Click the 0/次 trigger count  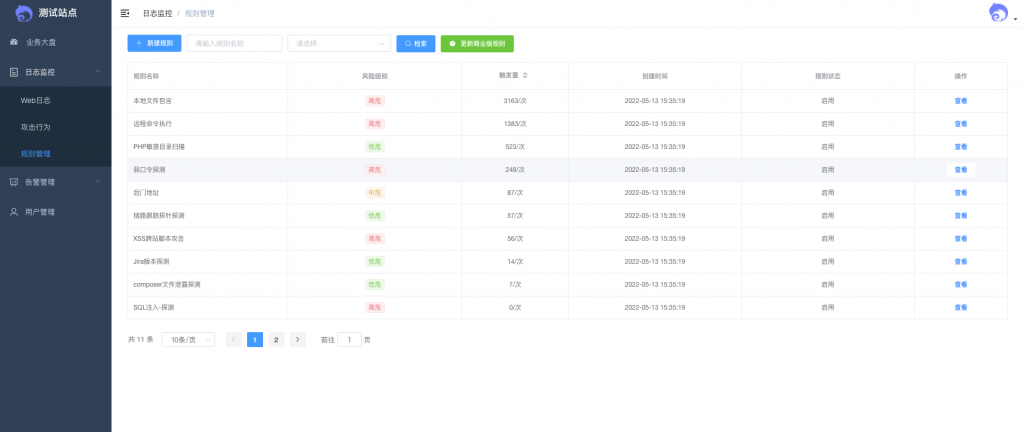(515, 307)
